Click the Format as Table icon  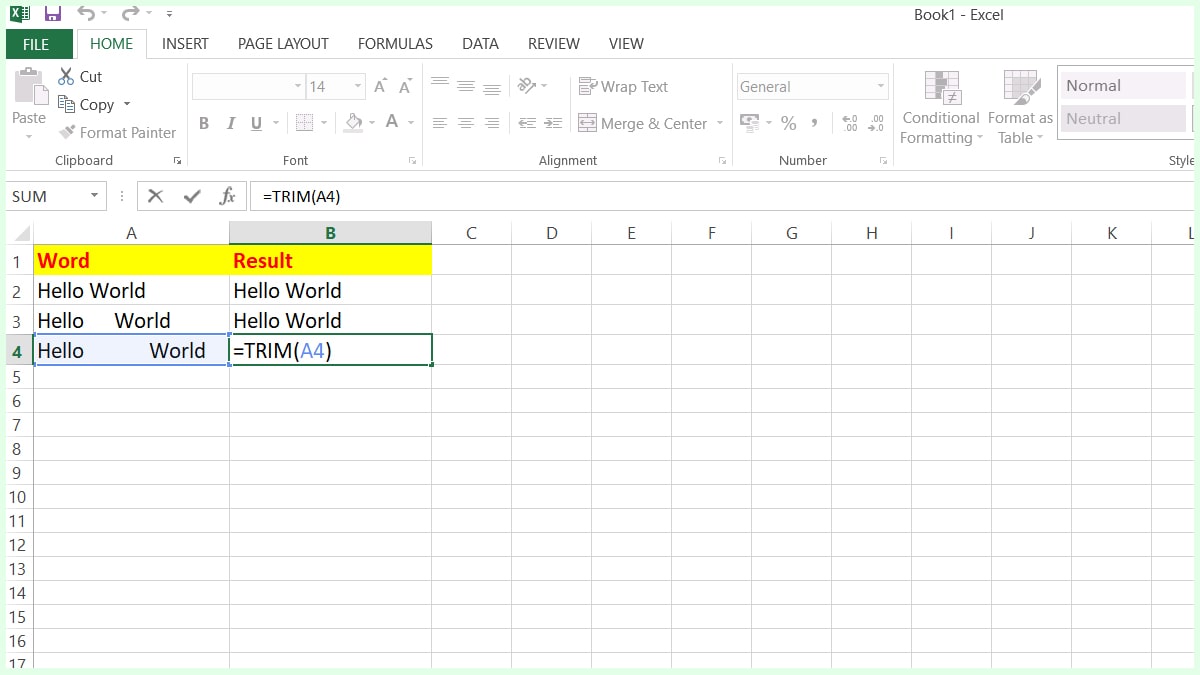[x=1019, y=87]
